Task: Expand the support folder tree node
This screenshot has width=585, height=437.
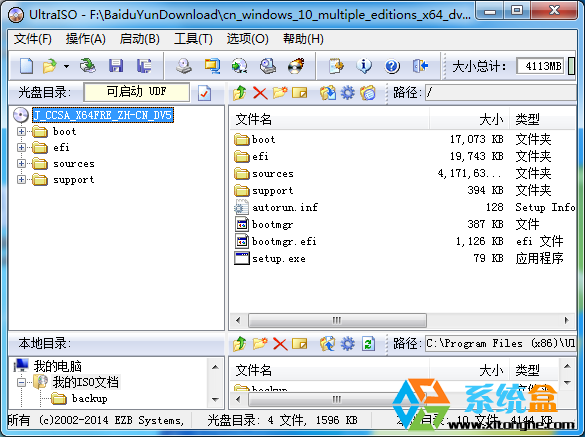Action: 21,180
